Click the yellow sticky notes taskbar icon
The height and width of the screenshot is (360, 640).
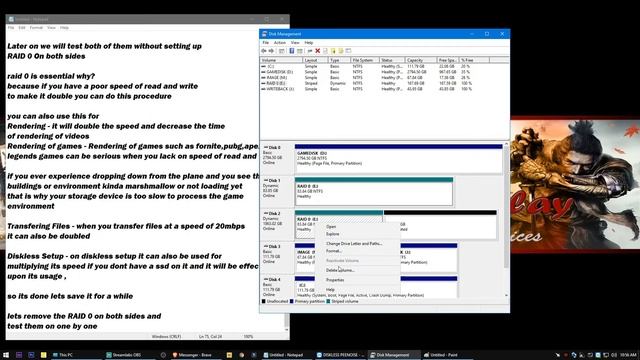click(44, 355)
